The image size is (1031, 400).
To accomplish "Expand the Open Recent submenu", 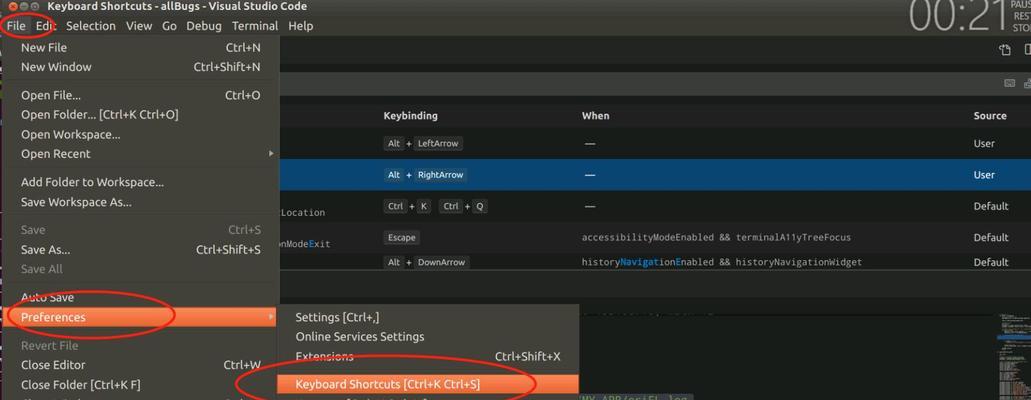I will pos(140,154).
